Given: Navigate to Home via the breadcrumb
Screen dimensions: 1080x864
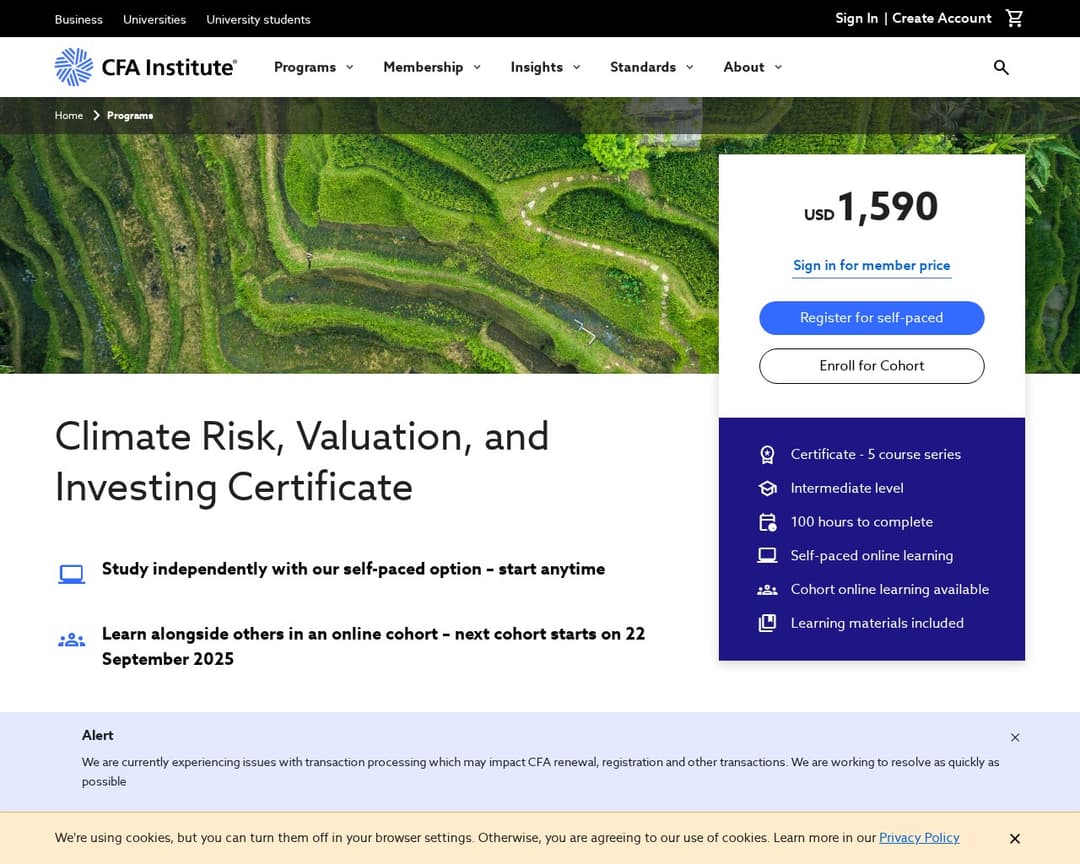Looking at the screenshot, I should 68,115.
